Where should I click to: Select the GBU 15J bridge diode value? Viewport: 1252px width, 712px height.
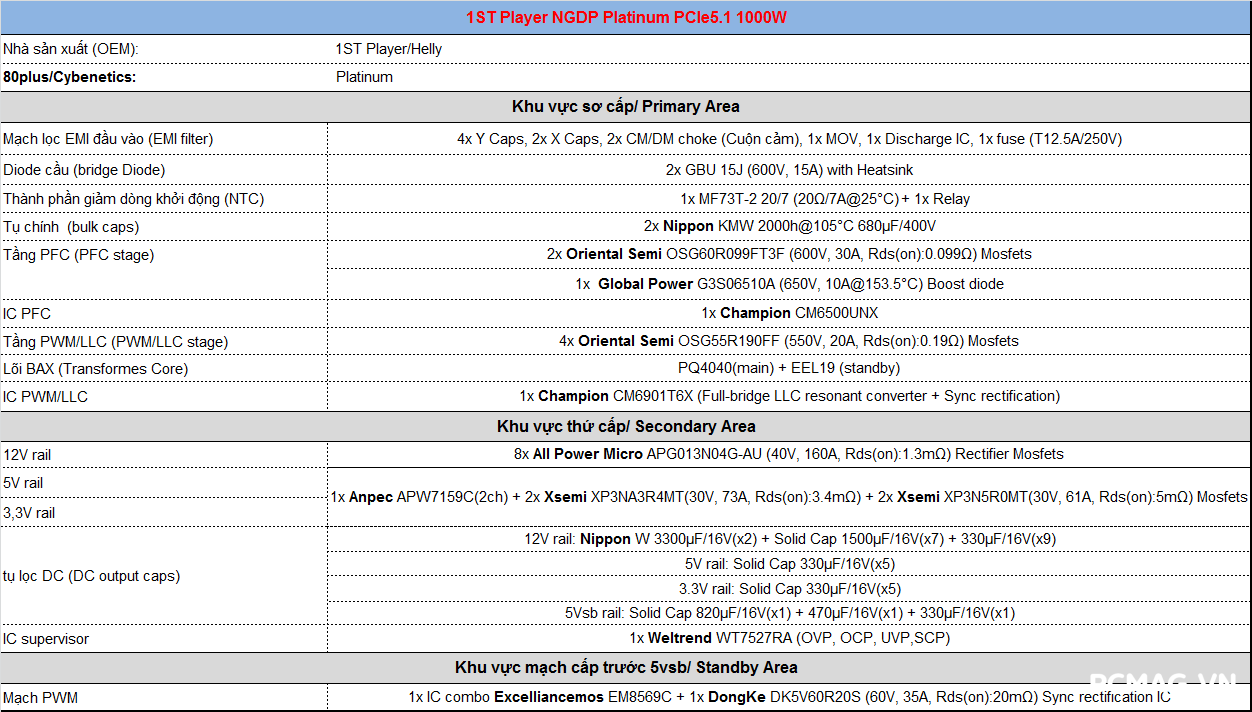pyautogui.click(x=789, y=170)
